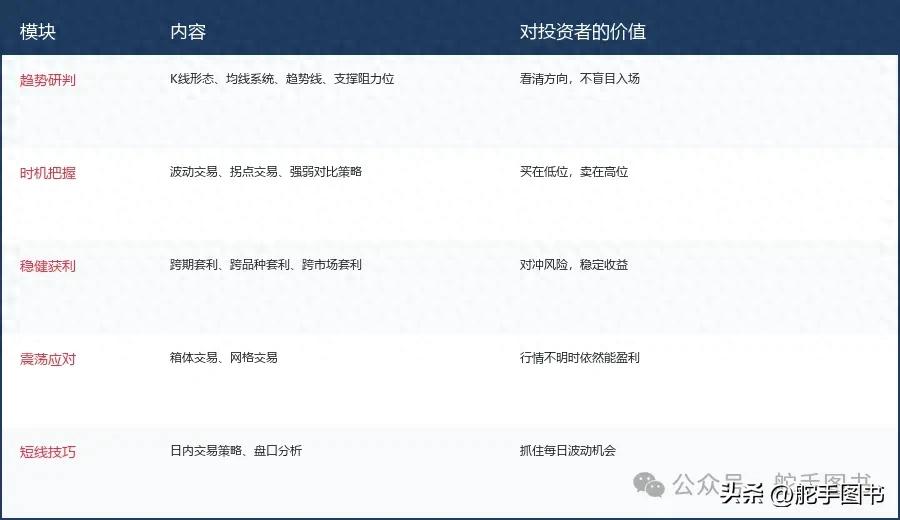Click the 抓住每日波动机会 value cell
Image resolution: width=900 pixels, height=520 pixels.
(568, 451)
